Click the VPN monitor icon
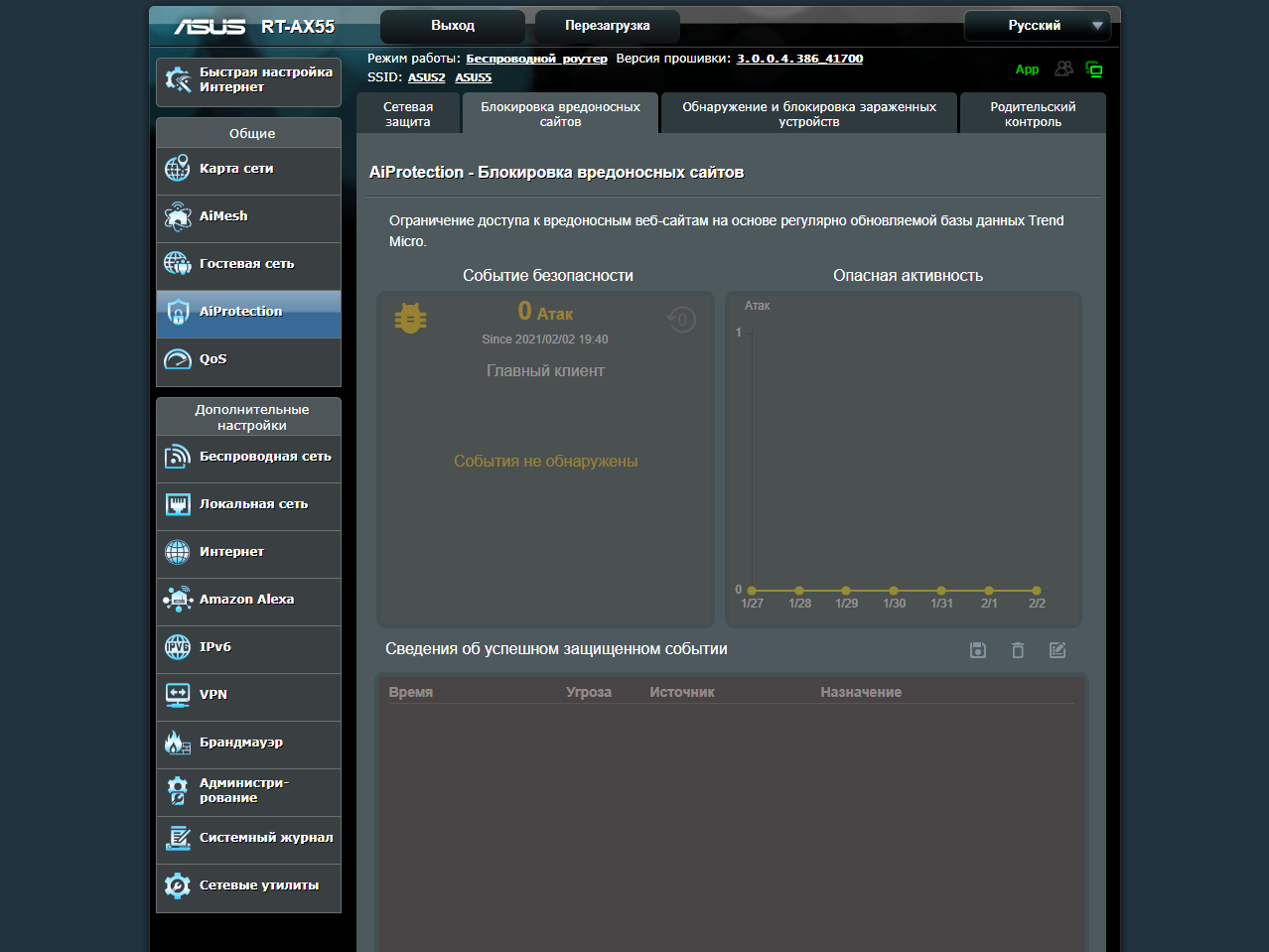This screenshot has height=952, width=1269. click(x=178, y=695)
